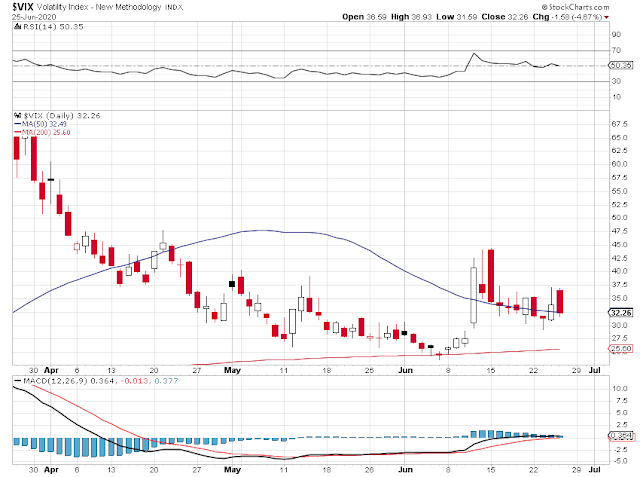Click the 0.377 histogram value in MACD legend

(167, 381)
